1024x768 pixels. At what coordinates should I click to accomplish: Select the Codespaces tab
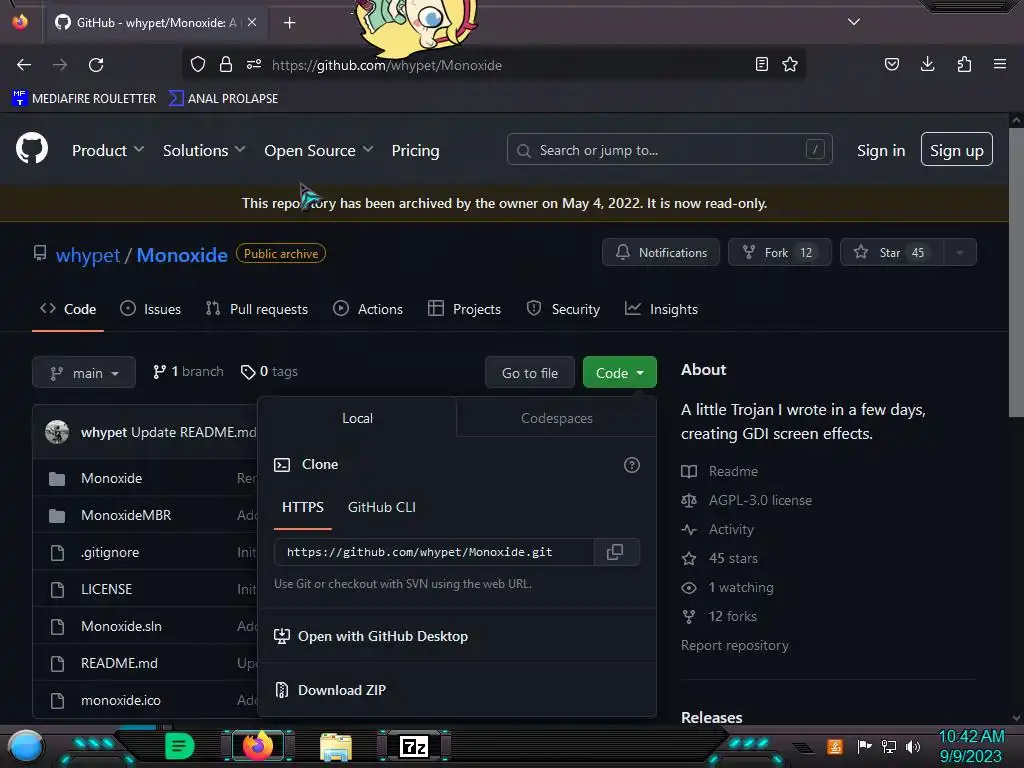[x=556, y=418]
